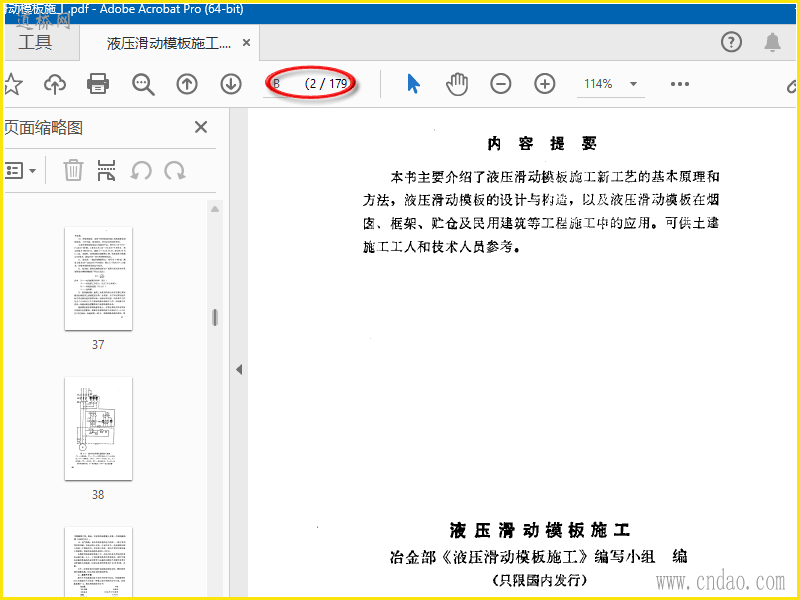800x600 pixels.
Task: Click the page label 37 text
Action: (98, 345)
